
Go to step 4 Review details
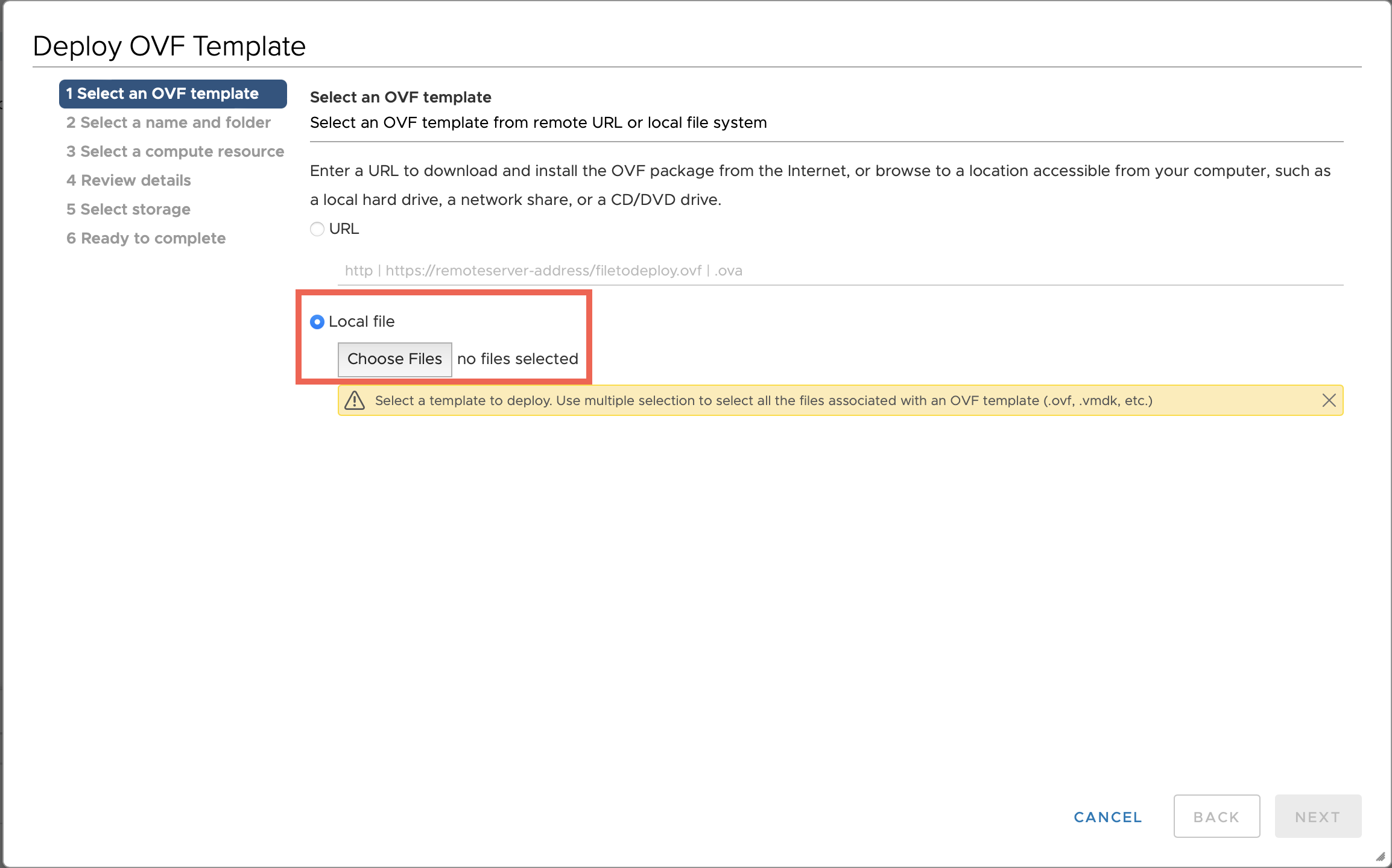tap(128, 181)
